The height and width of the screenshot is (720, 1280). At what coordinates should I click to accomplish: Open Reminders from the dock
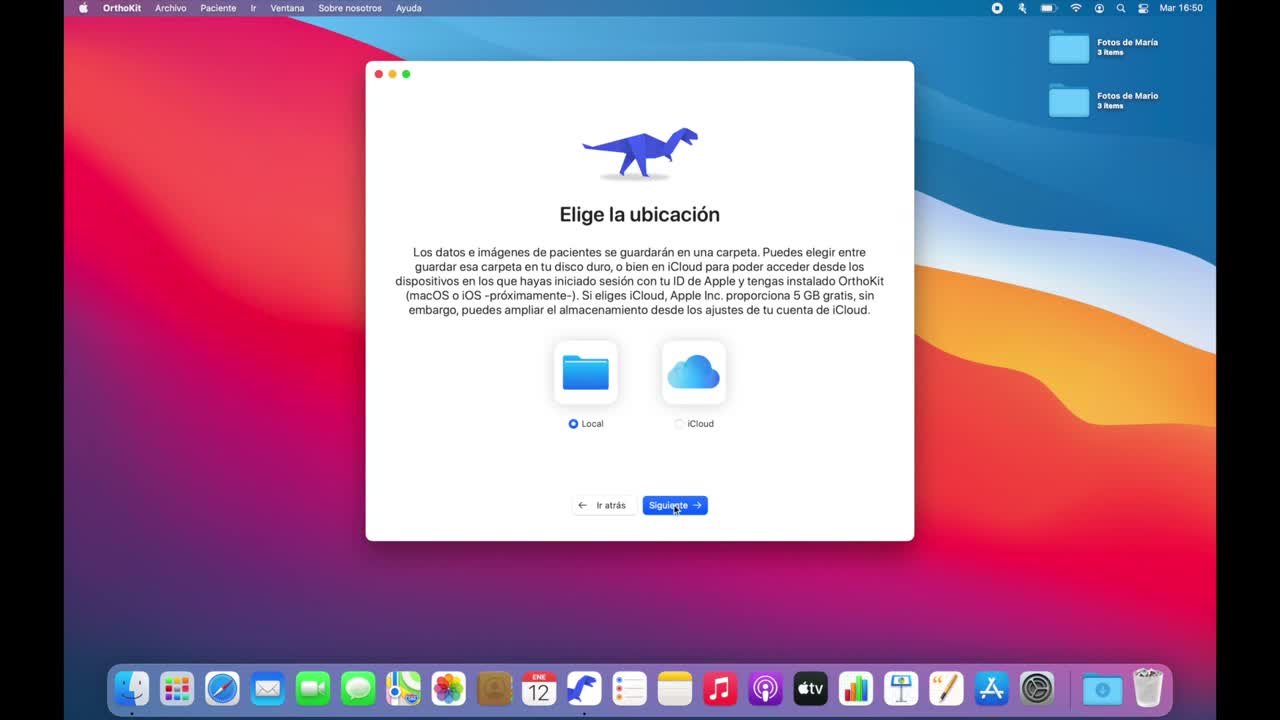click(x=629, y=689)
